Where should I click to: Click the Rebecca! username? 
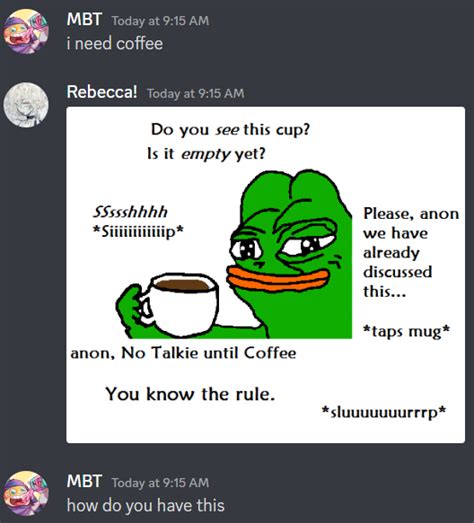(x=102, y=92)
